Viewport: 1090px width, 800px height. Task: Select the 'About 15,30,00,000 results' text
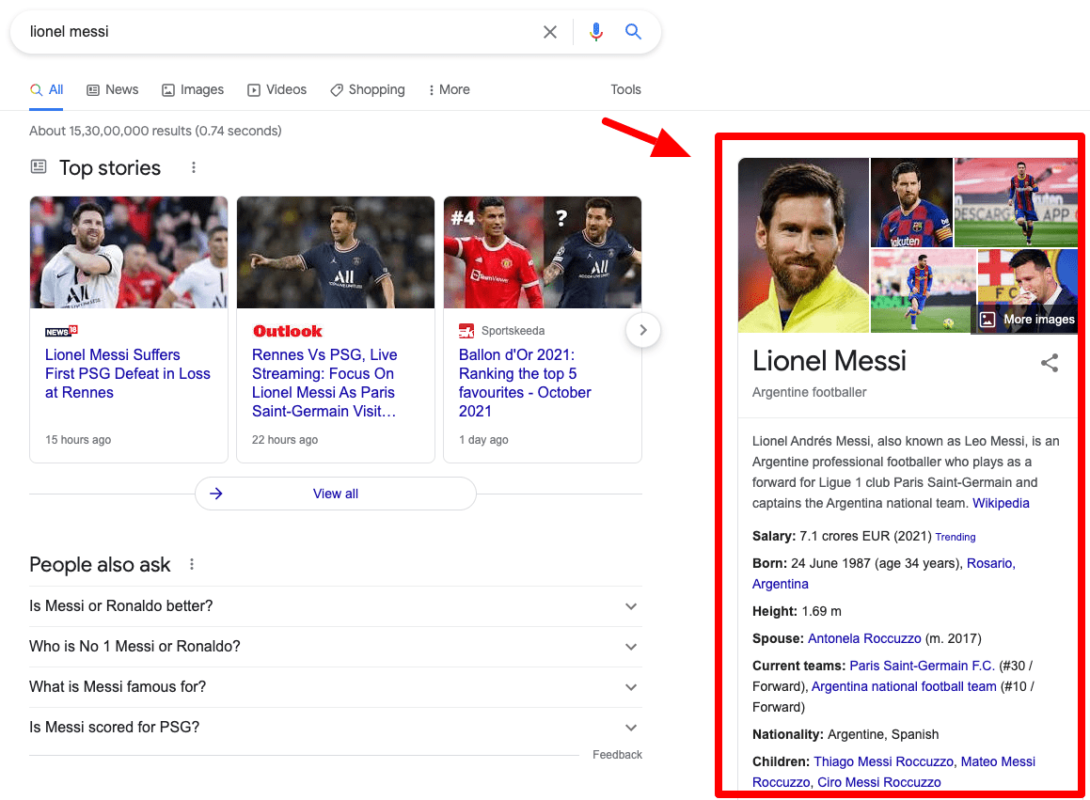pyautogui.click(x=155, y=131)
